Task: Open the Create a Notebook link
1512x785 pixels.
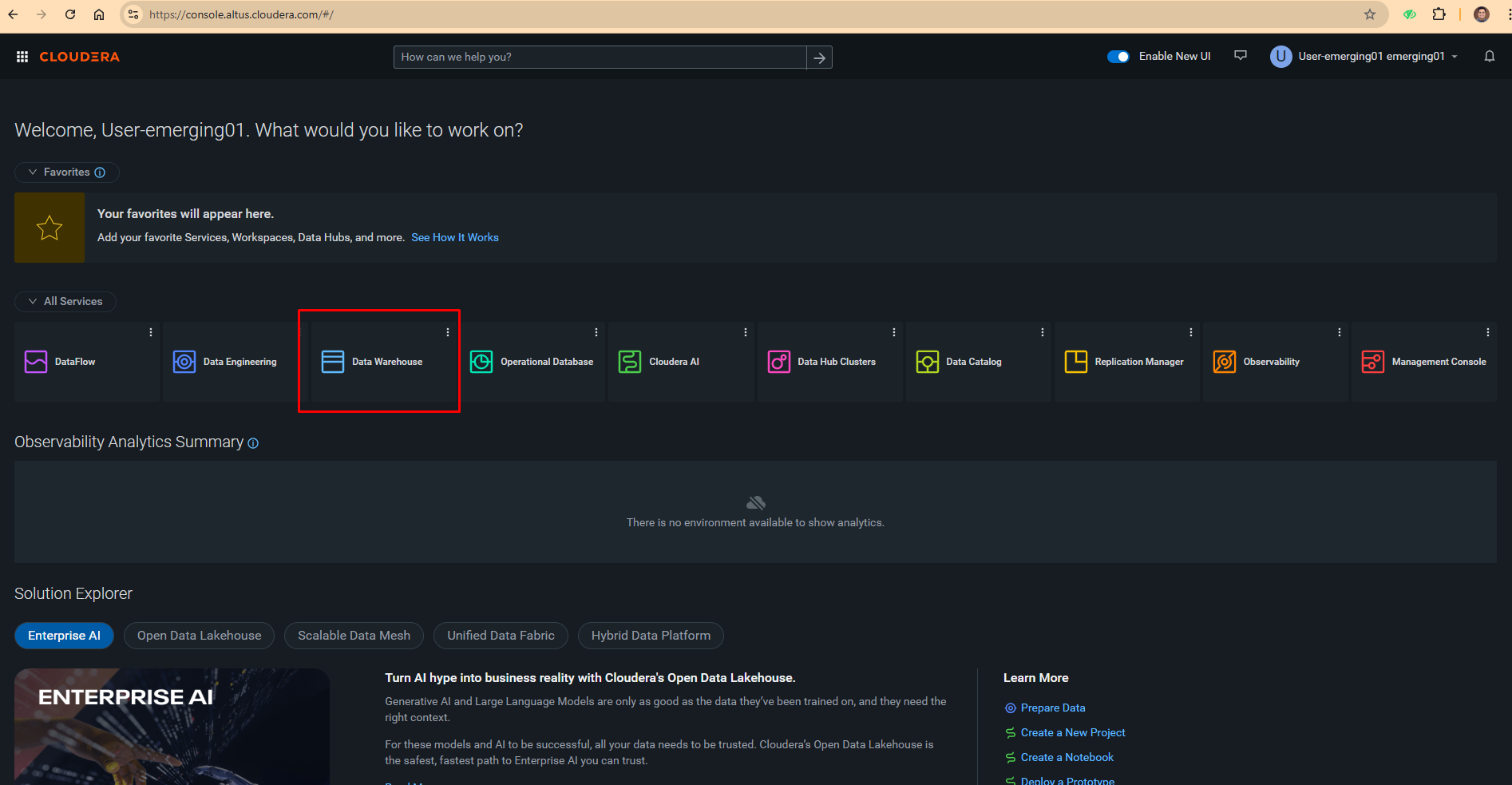Action: [x=1067, y=757]
